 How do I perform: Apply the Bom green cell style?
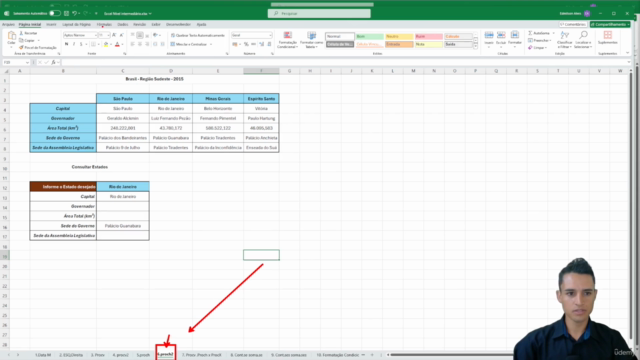point(369,36)
